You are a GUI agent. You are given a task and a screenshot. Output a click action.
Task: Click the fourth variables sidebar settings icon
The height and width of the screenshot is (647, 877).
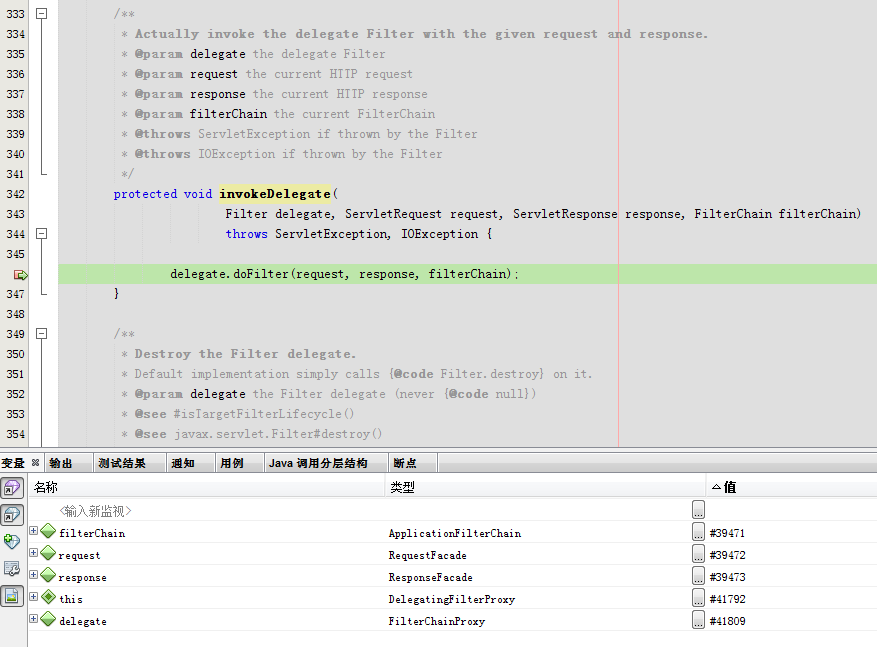(12, 569)
